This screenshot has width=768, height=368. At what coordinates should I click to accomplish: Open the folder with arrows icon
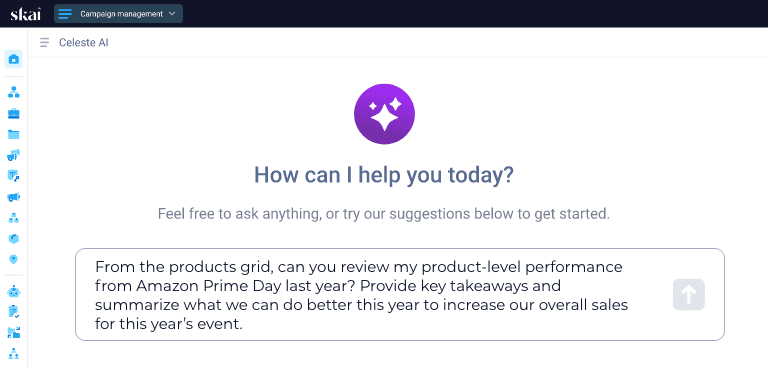point(14,333)
